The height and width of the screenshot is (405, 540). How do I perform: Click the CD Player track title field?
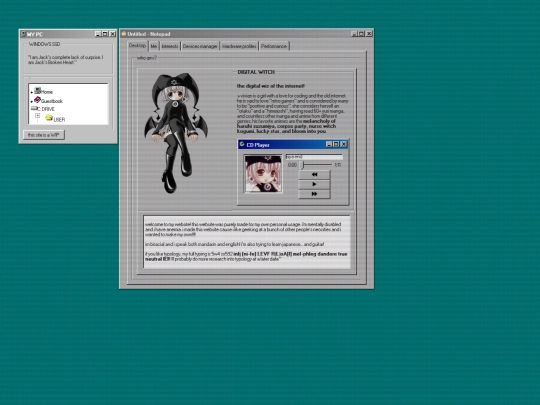tap(314, 157)
